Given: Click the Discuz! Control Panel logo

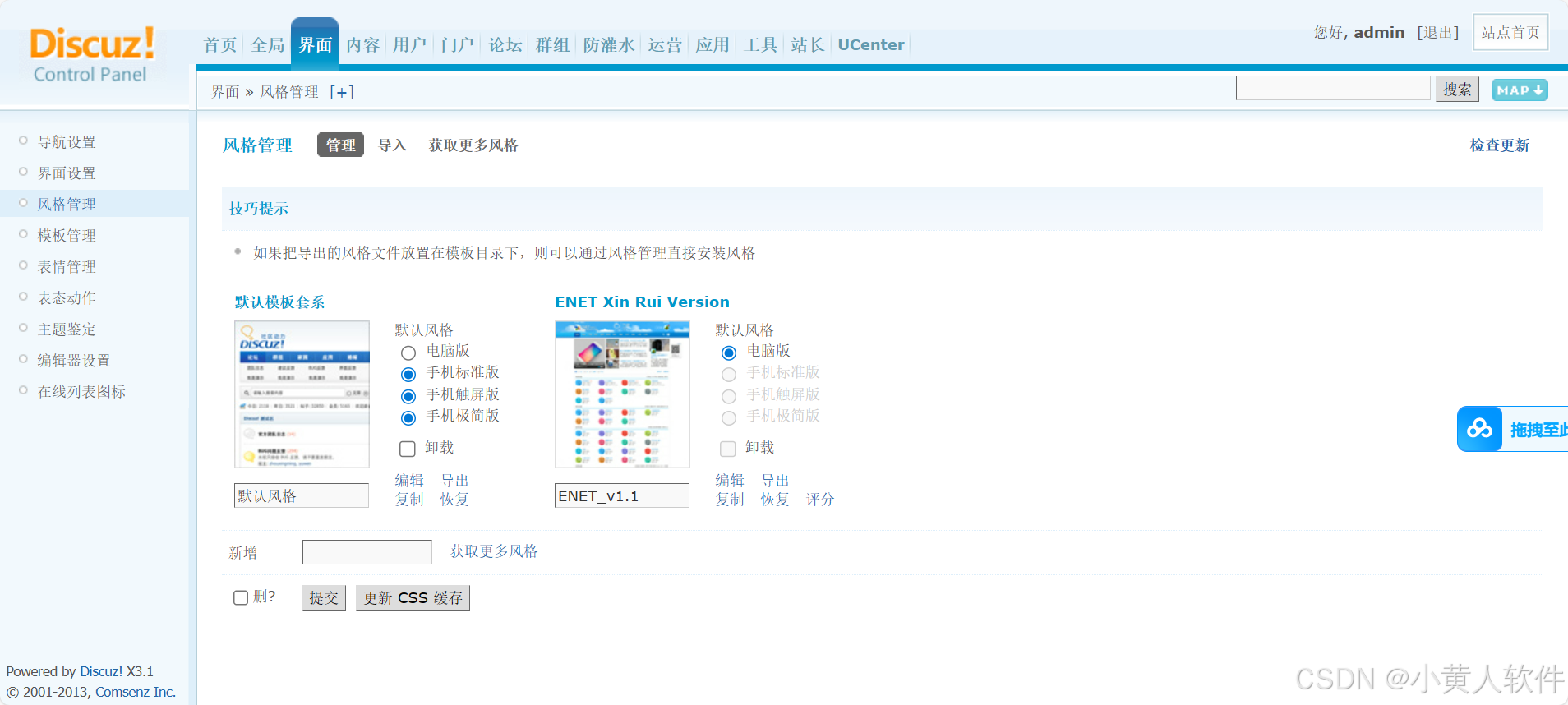Looking at the screenshot, I should (92, 54).
